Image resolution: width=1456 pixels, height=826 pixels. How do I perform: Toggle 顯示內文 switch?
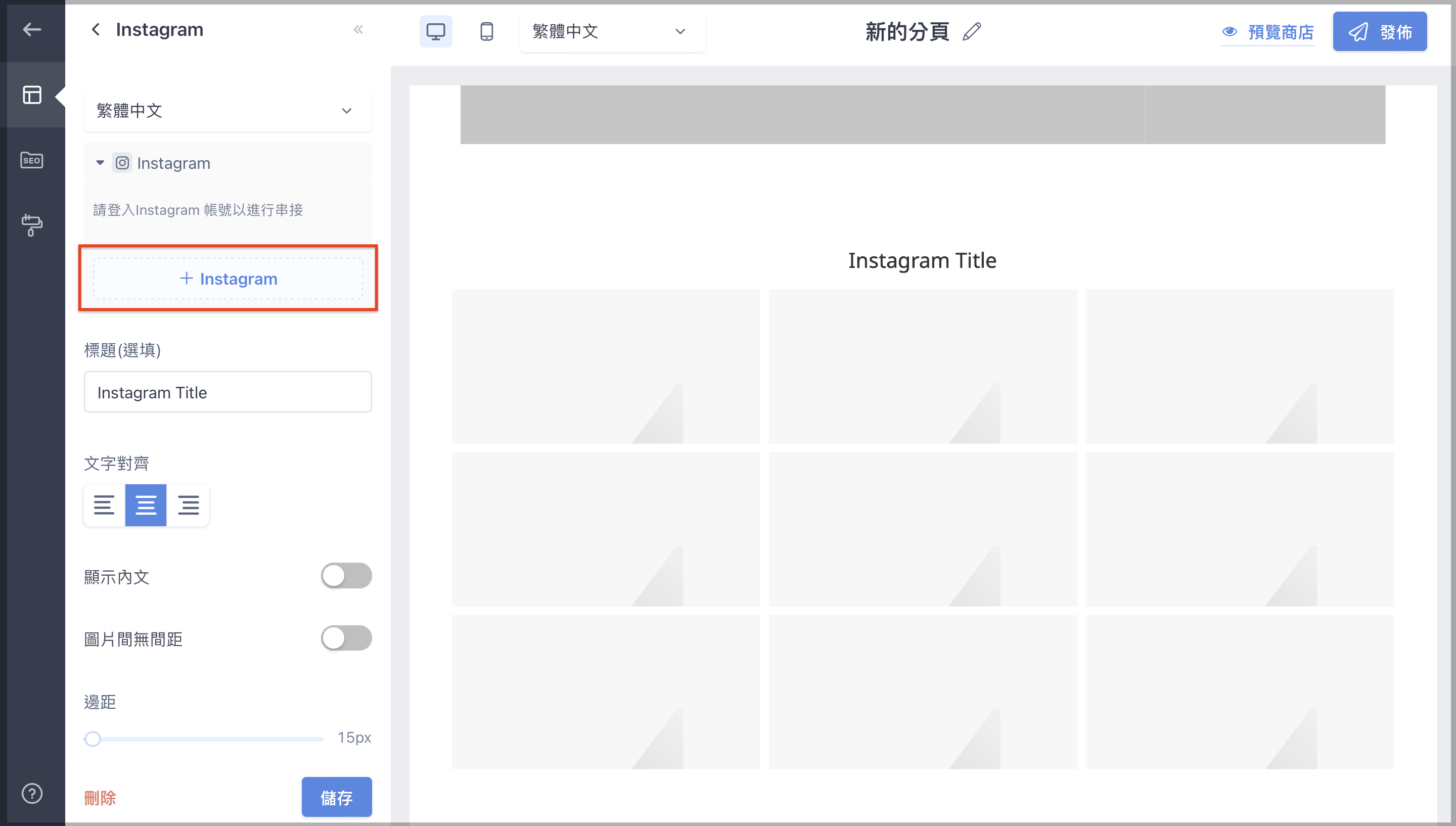coord(346,576)
